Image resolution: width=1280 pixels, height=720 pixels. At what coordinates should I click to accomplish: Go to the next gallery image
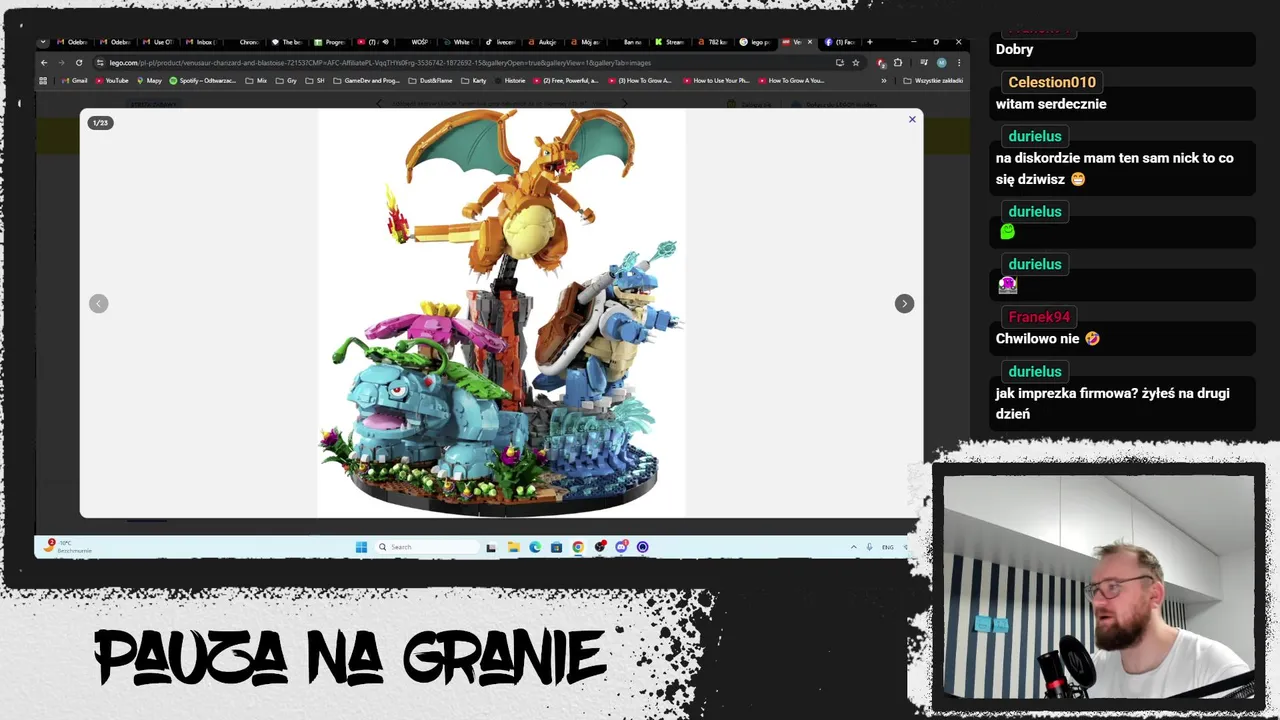(x=904, y=303)
